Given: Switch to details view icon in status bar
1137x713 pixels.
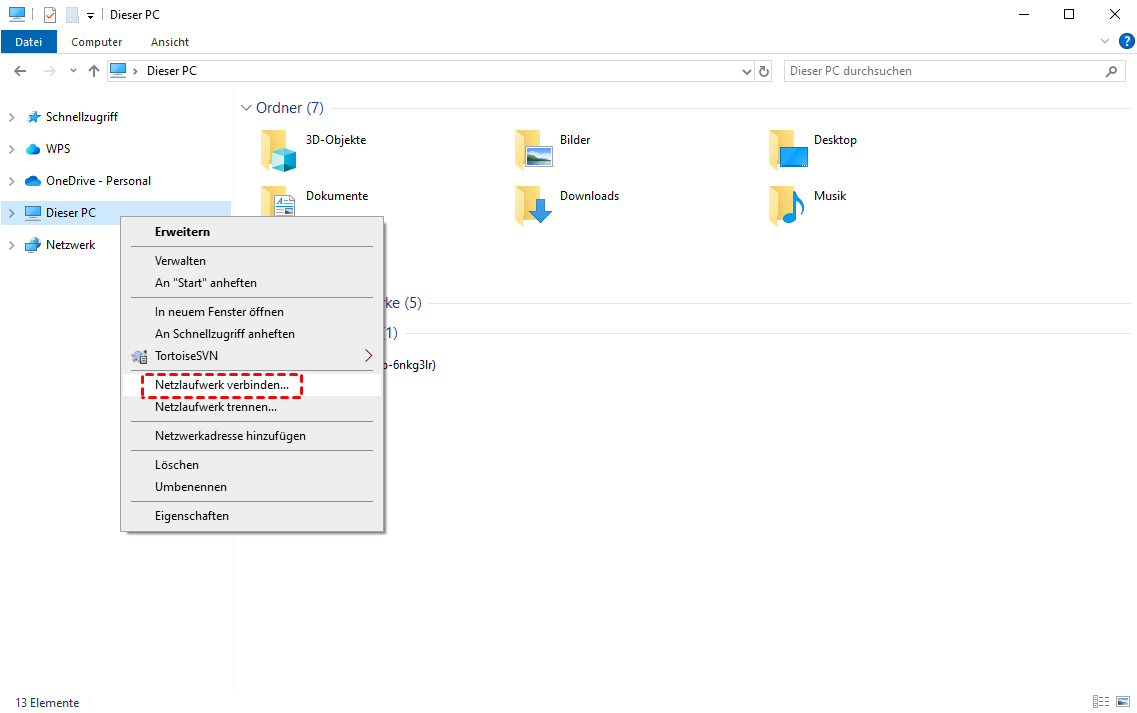Looking at the screenshot, I should [1101, 701].
